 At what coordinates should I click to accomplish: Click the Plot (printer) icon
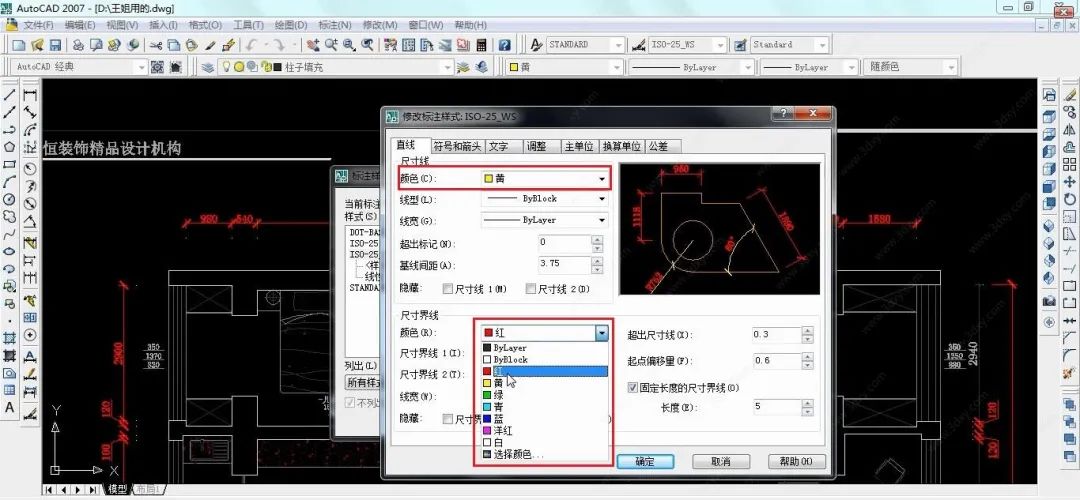(79, 45)
